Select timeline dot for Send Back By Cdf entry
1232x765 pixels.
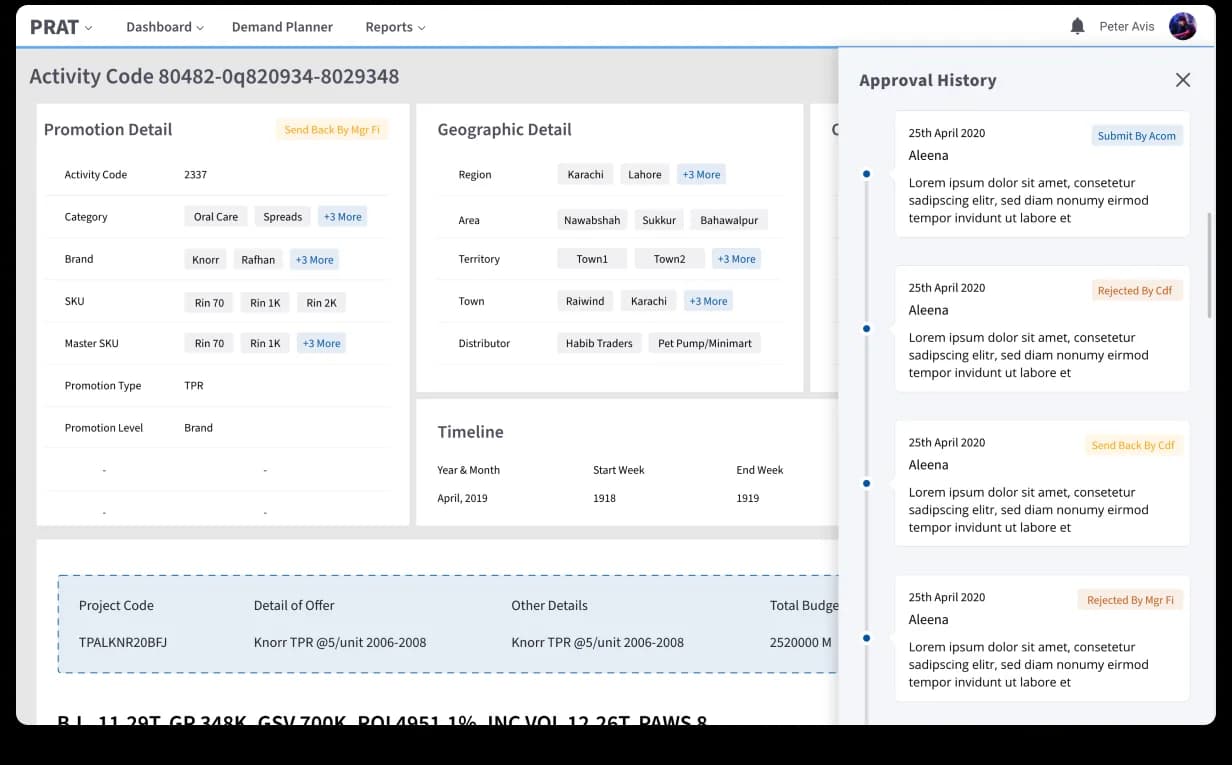coord(867,484)
